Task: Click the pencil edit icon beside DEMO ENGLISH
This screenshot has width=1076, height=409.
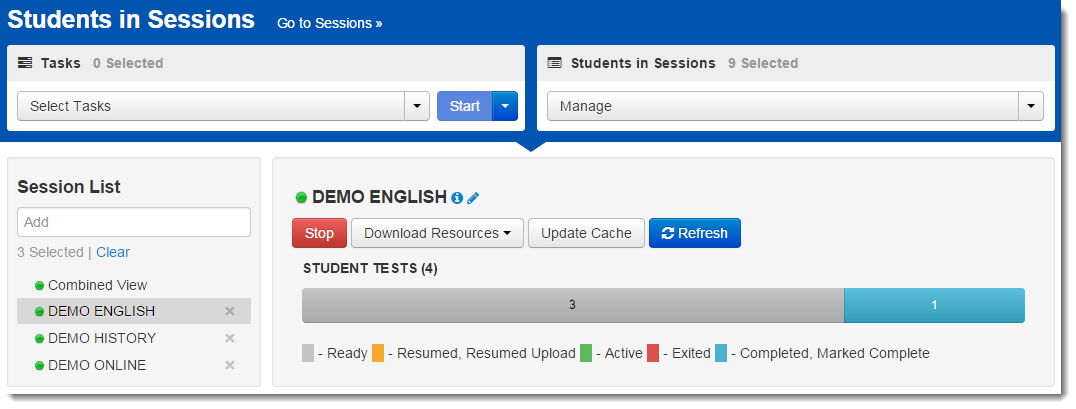Action: click(x=473, y=198)
